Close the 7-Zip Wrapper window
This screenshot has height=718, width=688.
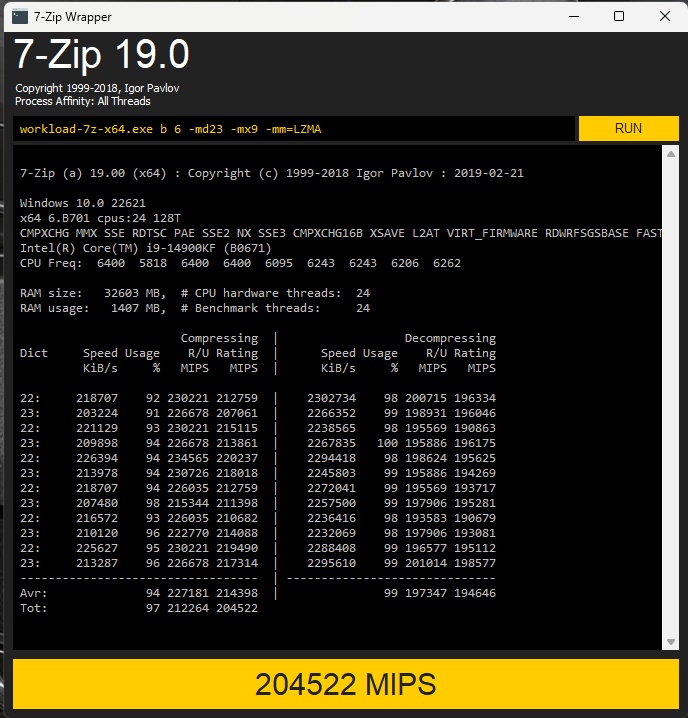665,16
